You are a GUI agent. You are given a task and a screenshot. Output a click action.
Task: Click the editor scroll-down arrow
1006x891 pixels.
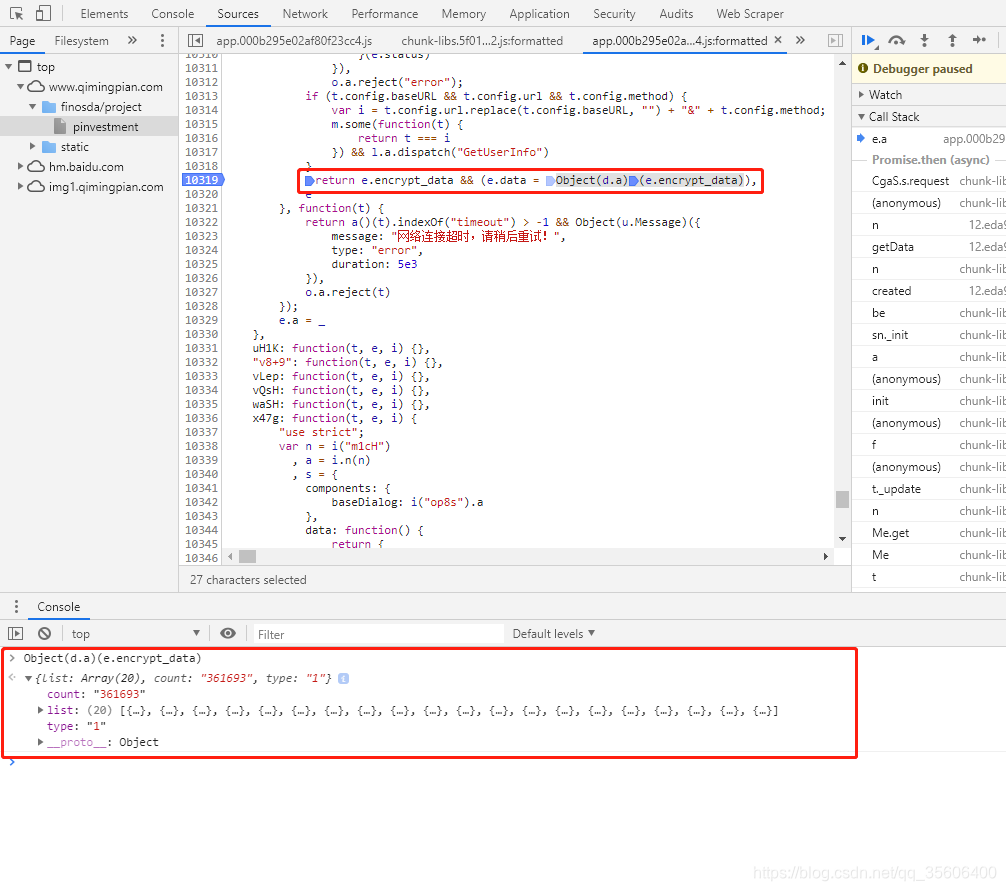tap(842, 539)
